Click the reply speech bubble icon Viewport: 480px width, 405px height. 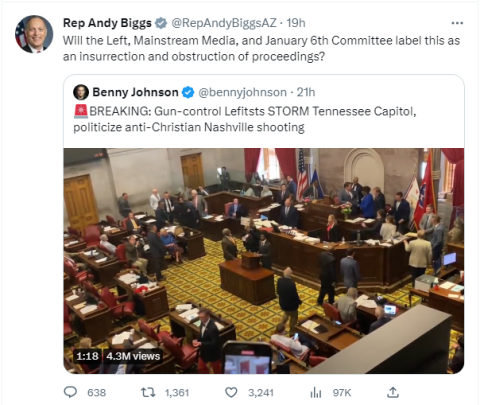point(70,392)
